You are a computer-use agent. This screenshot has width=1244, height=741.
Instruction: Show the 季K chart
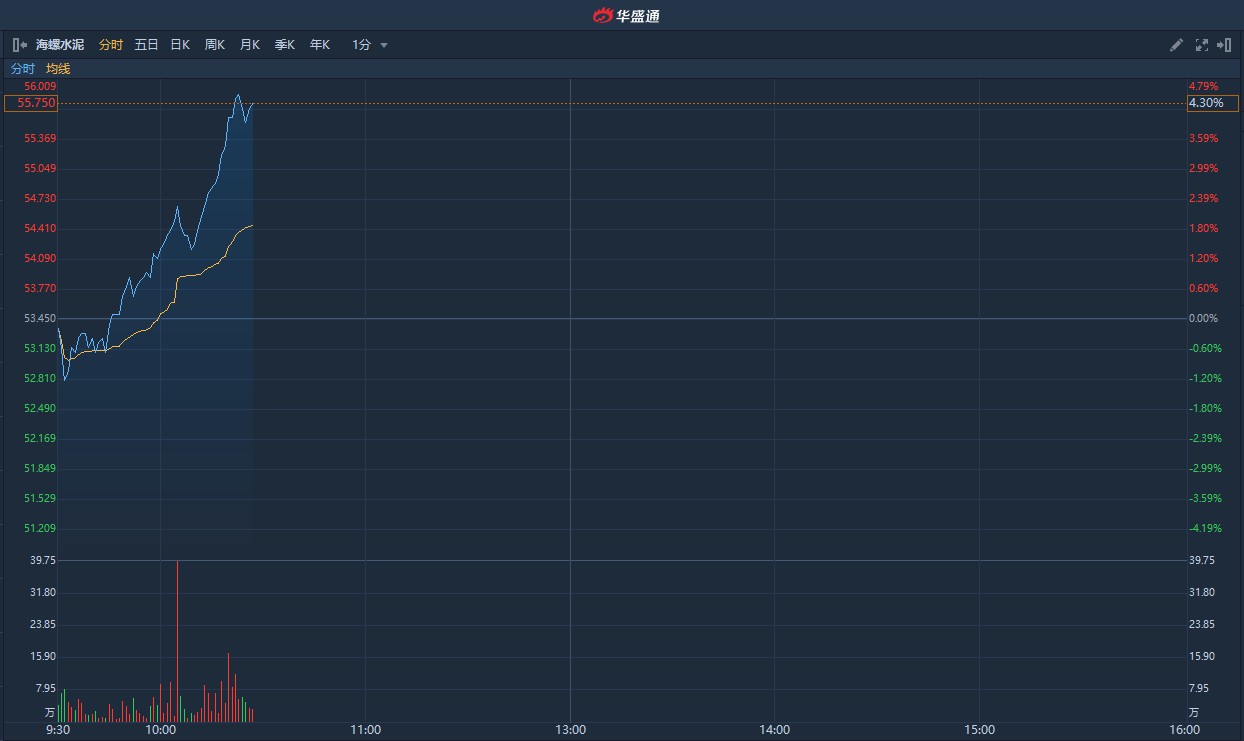point(285,45)
